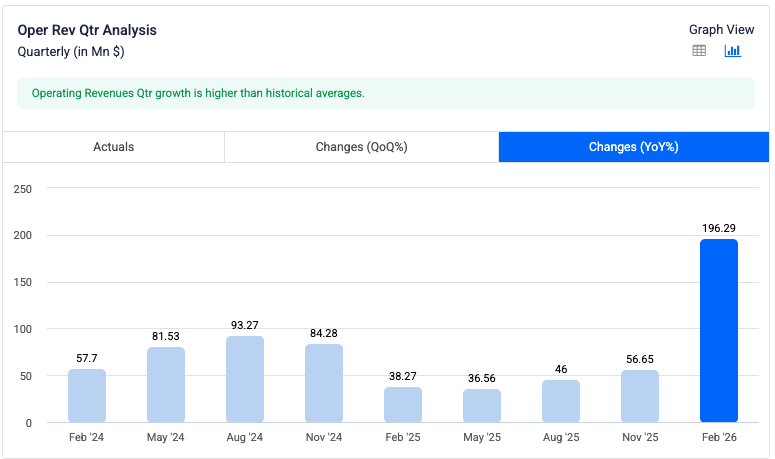
Task: Click the Aug '24 axis label
Action: pos(245,437)
